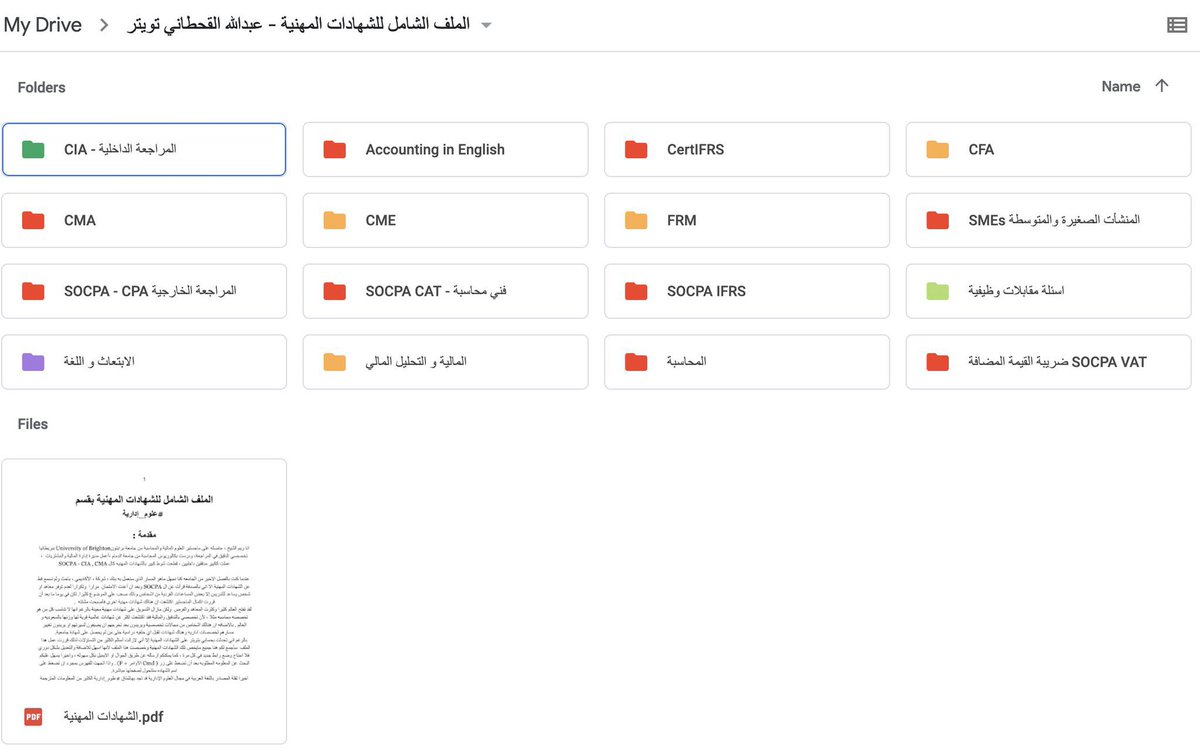Open current folder name in breadcrumb
Image resolution: width=1200 pixels, height=749 pixels.
[297, 25]
